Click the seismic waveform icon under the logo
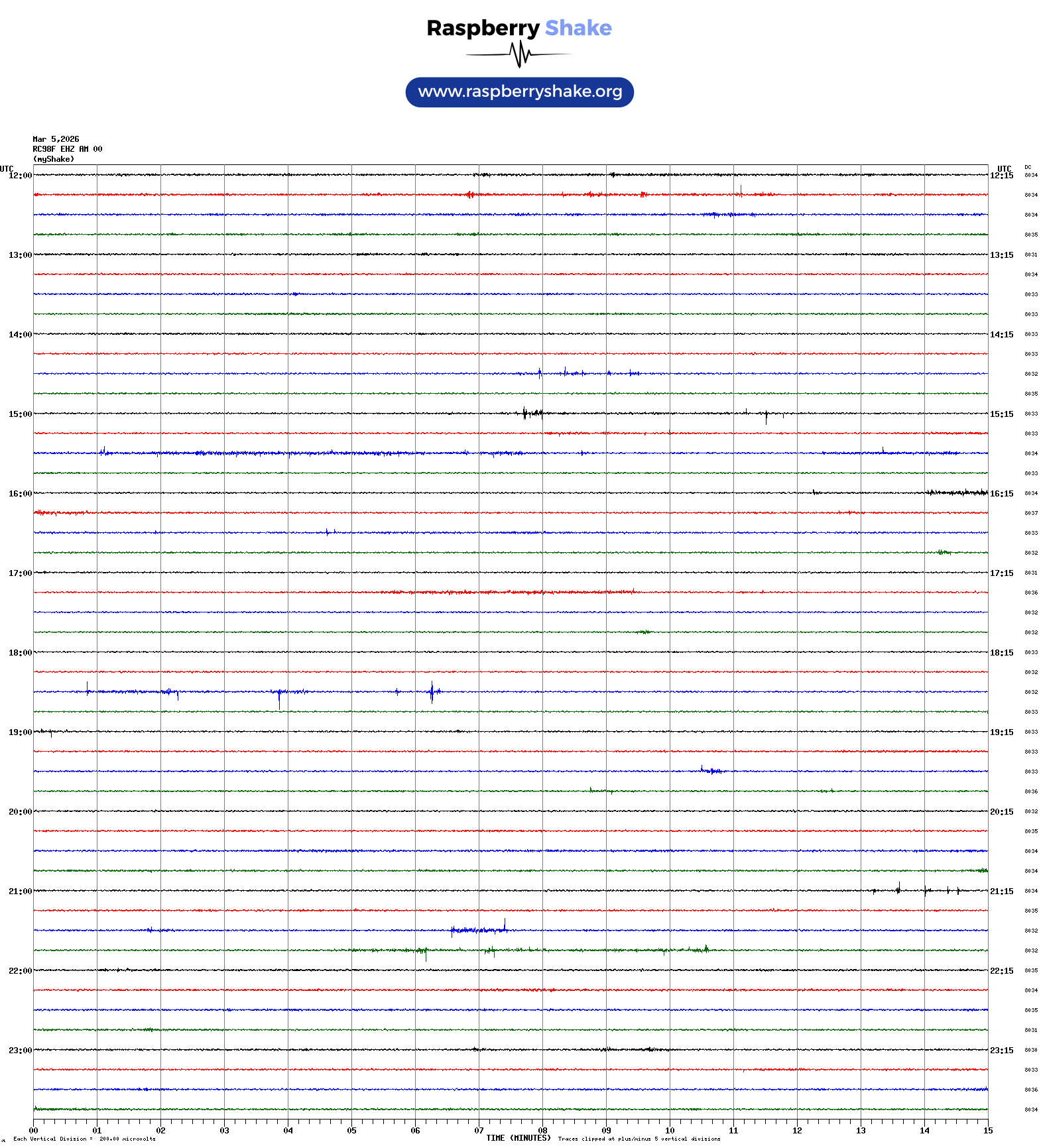The width and height of the screenshot is (1041, 1148). pyautogui.click(x=519, y=54)
